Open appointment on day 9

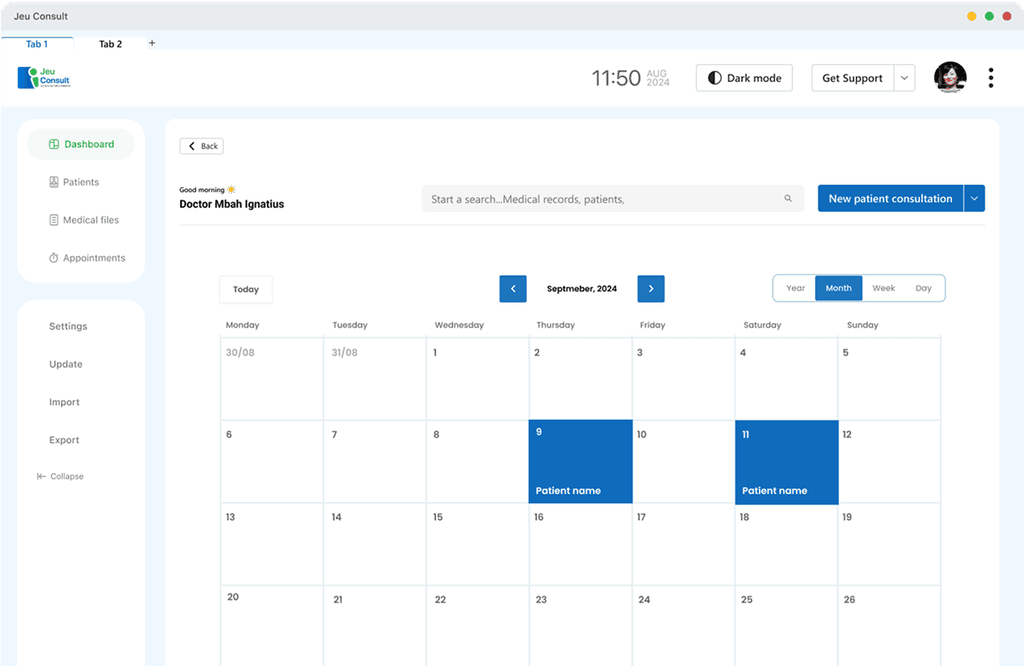coord(581,462)
